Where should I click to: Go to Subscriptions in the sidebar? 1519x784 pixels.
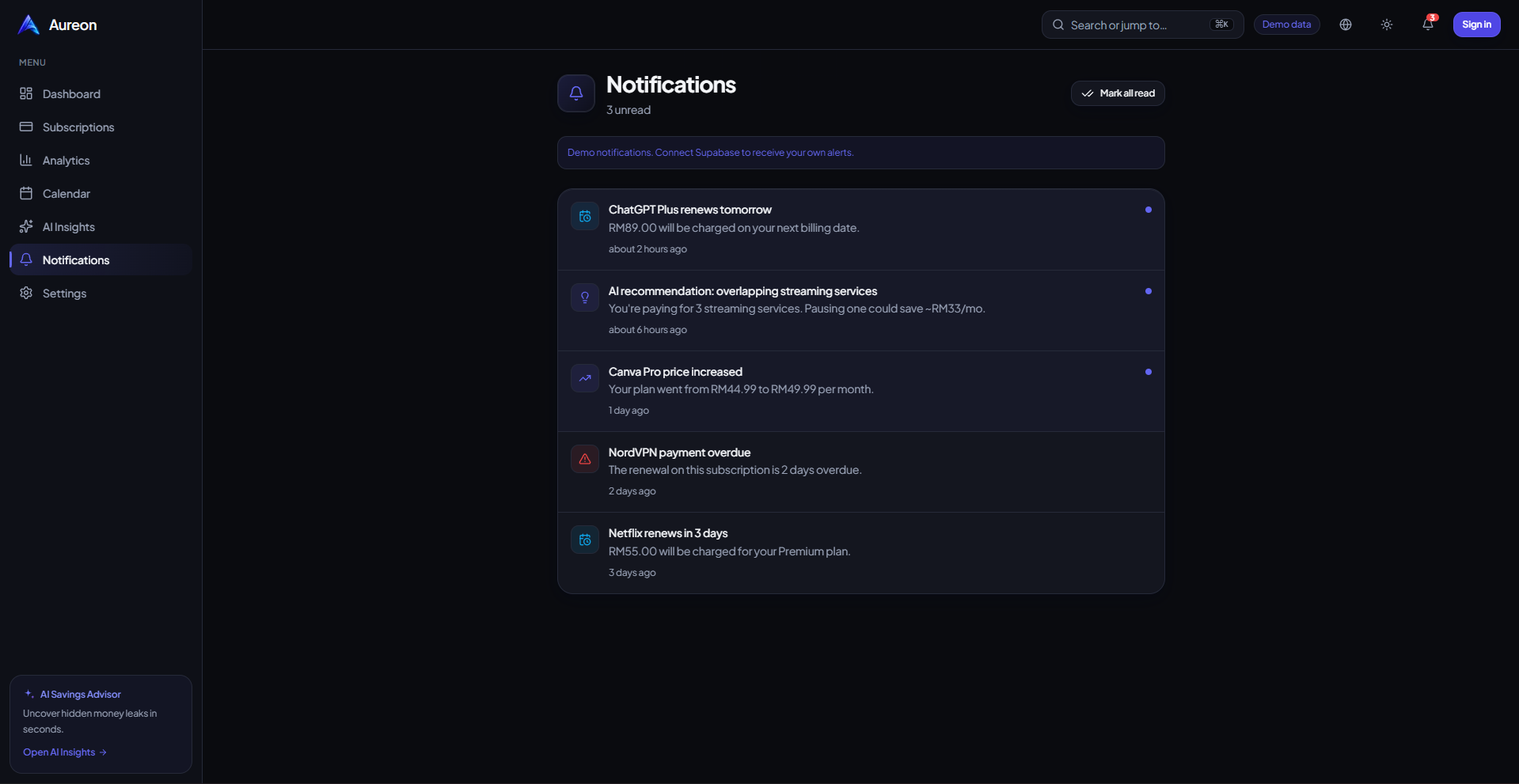point(101,127)
